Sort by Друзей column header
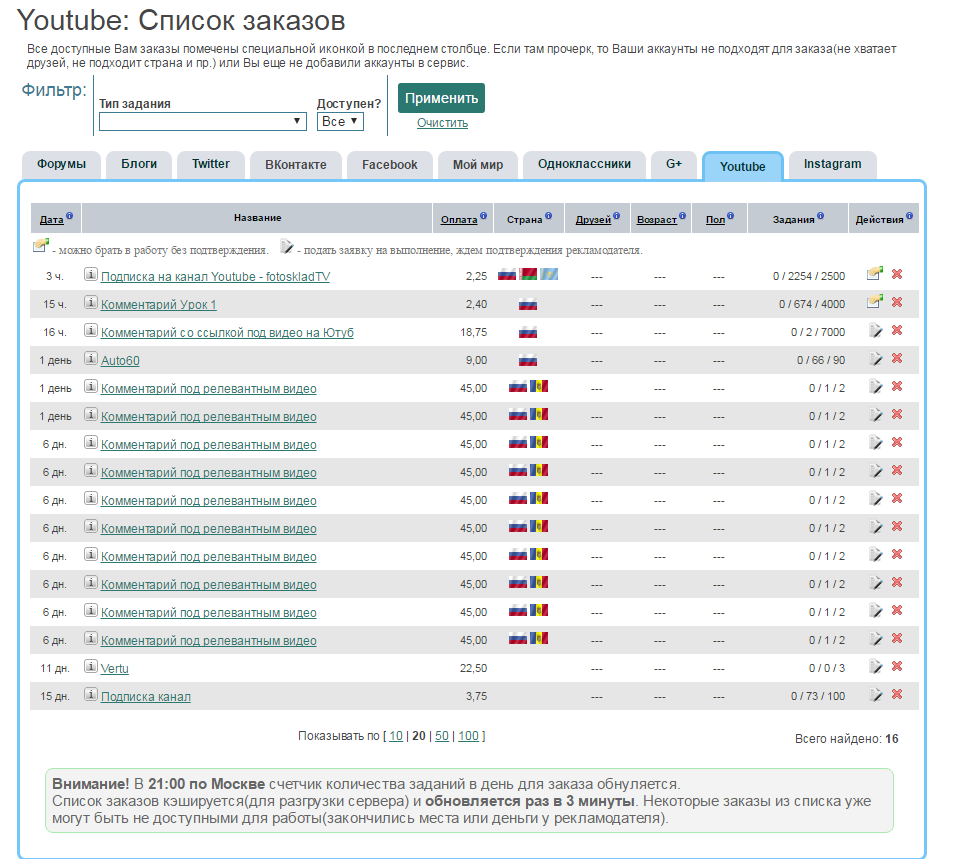This screenshot has height=859, width=977. coord(593,220)
